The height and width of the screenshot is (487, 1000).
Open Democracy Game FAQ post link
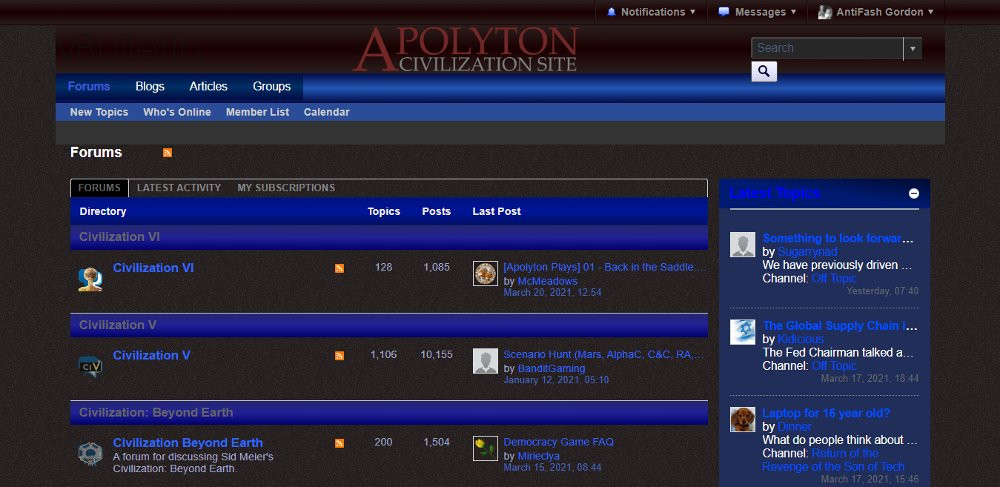pyautogui.click(x=559, y=442)
